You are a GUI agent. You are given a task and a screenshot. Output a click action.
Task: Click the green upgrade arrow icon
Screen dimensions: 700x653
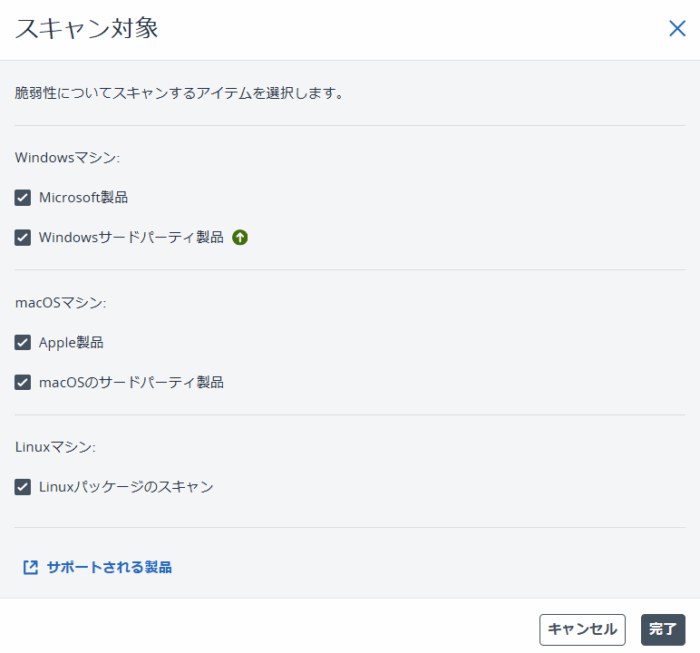click(240, 238)
